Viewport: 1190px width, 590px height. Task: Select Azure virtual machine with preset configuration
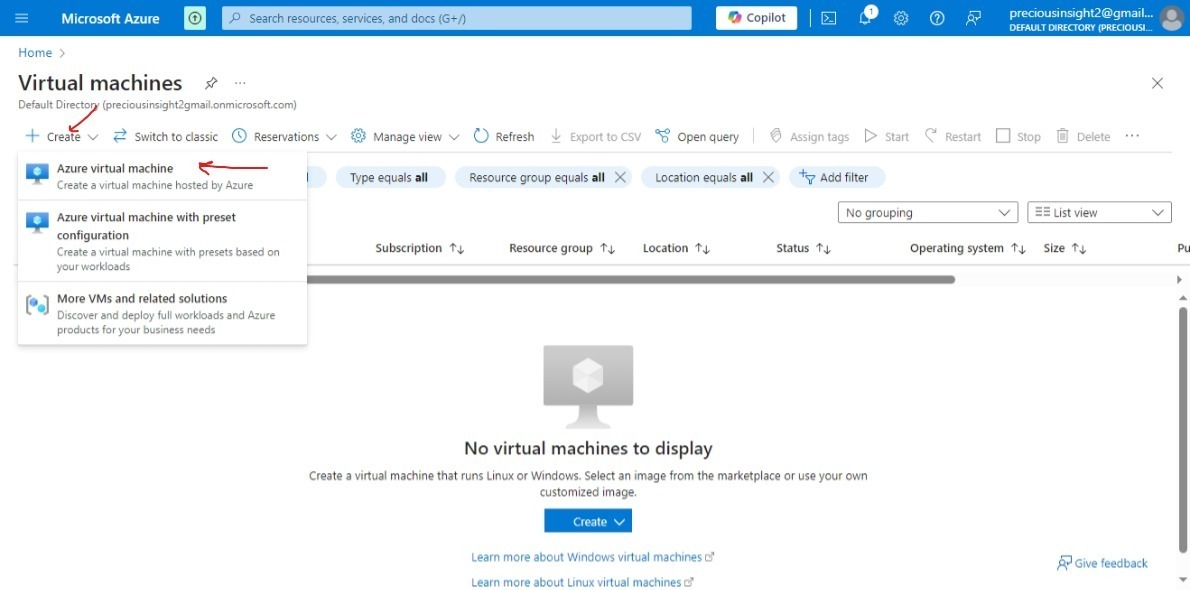tap(162, 241)
